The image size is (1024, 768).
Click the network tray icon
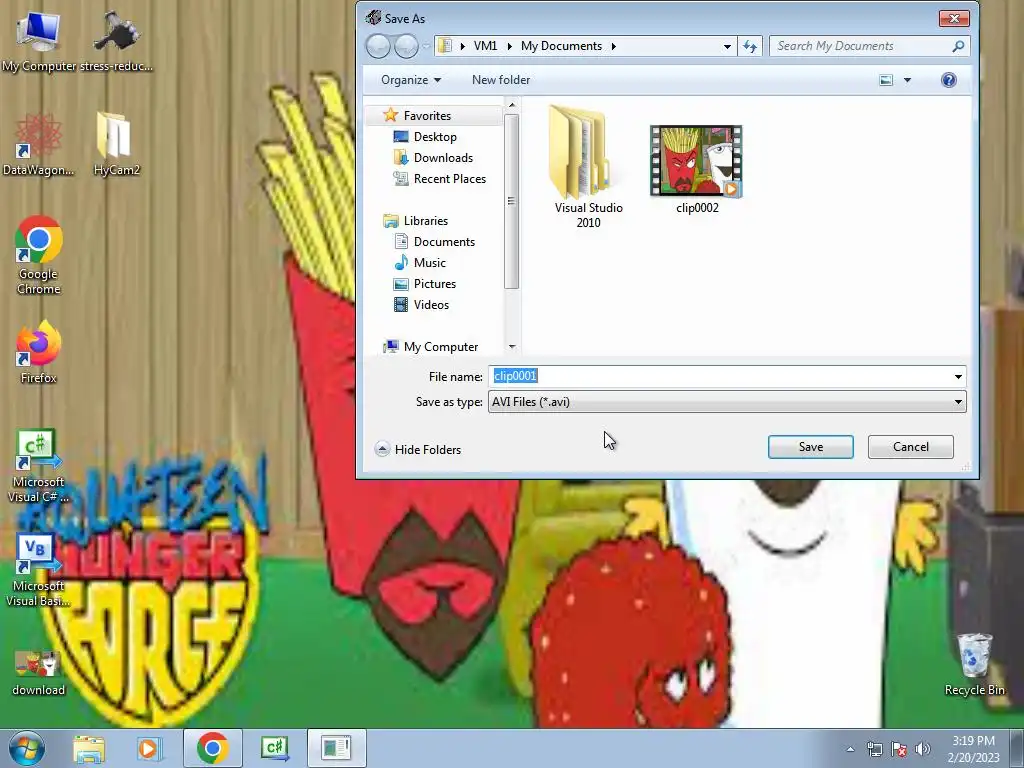pos(874,748)
